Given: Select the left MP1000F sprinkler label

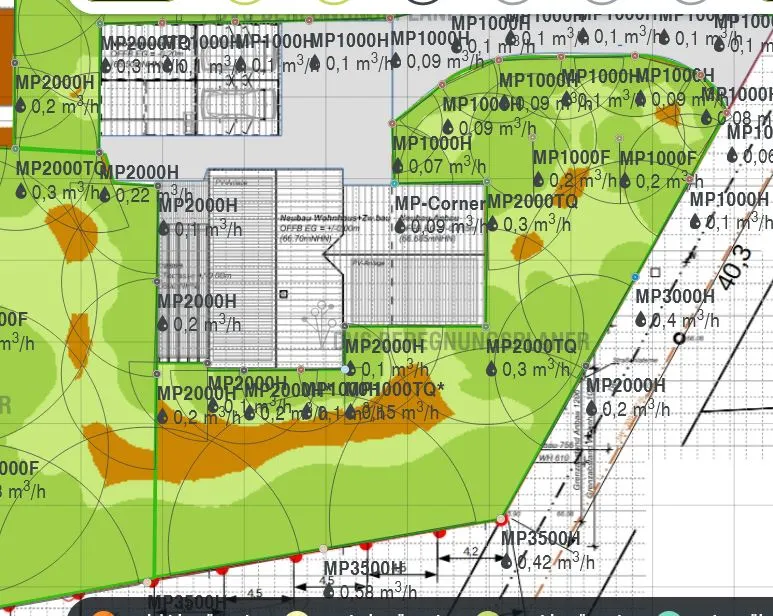Looking at the screenshot, I should (x=571, y=158).
